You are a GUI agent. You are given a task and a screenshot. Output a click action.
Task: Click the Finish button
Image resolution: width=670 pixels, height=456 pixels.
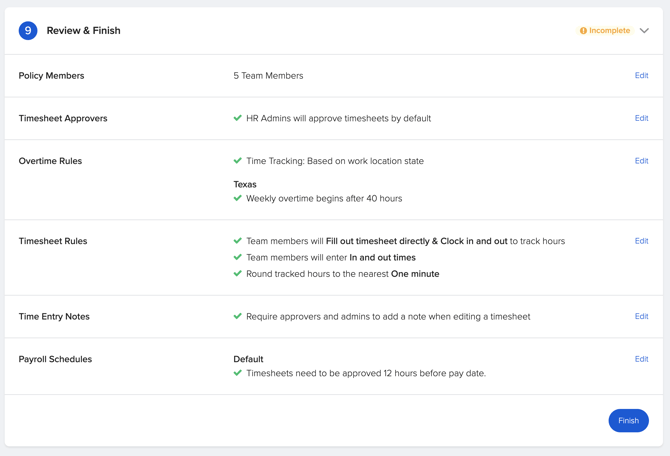(x=628, y=420)
